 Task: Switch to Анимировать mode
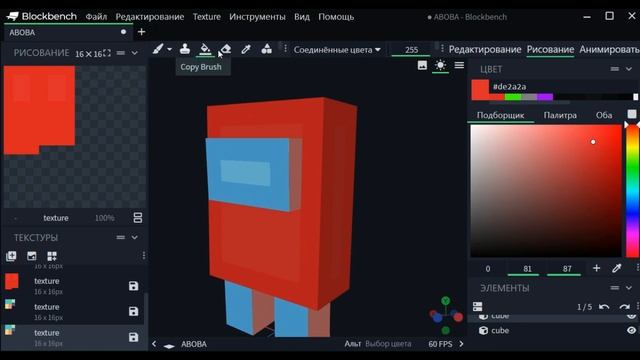coord(609,49)
